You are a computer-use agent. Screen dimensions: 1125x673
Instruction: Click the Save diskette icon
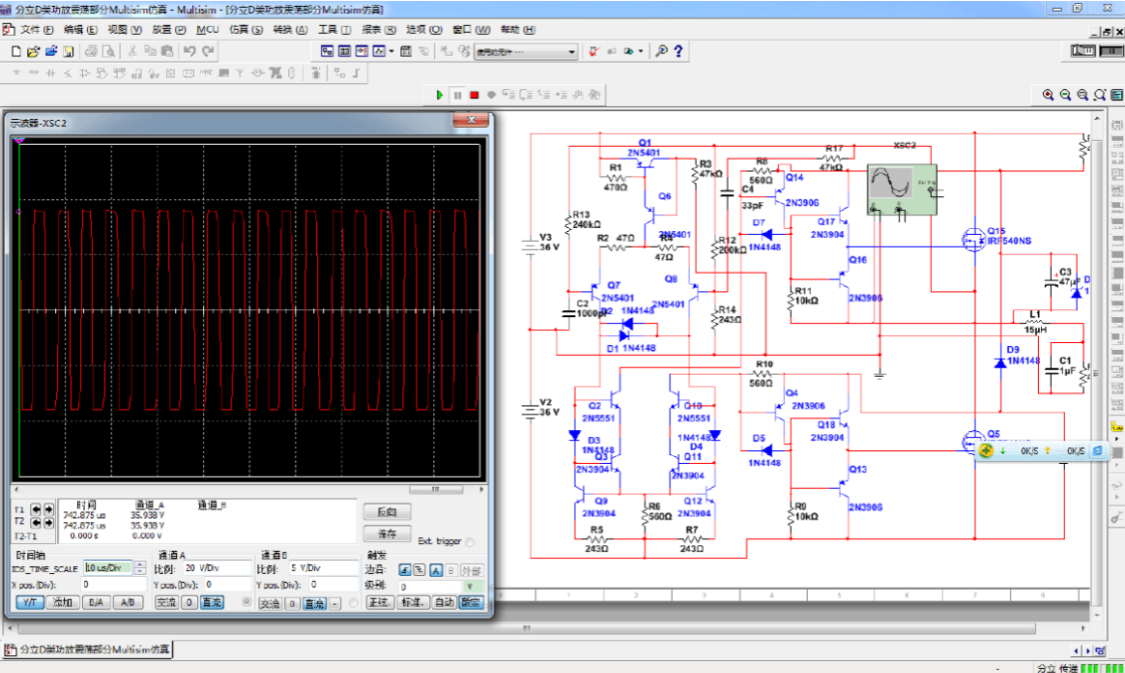68,51
